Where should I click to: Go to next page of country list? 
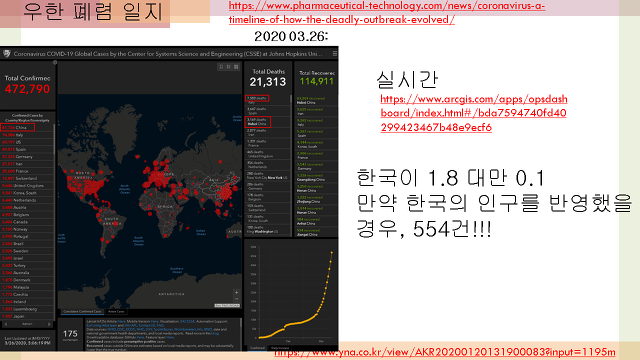click(x=49, y=324)
